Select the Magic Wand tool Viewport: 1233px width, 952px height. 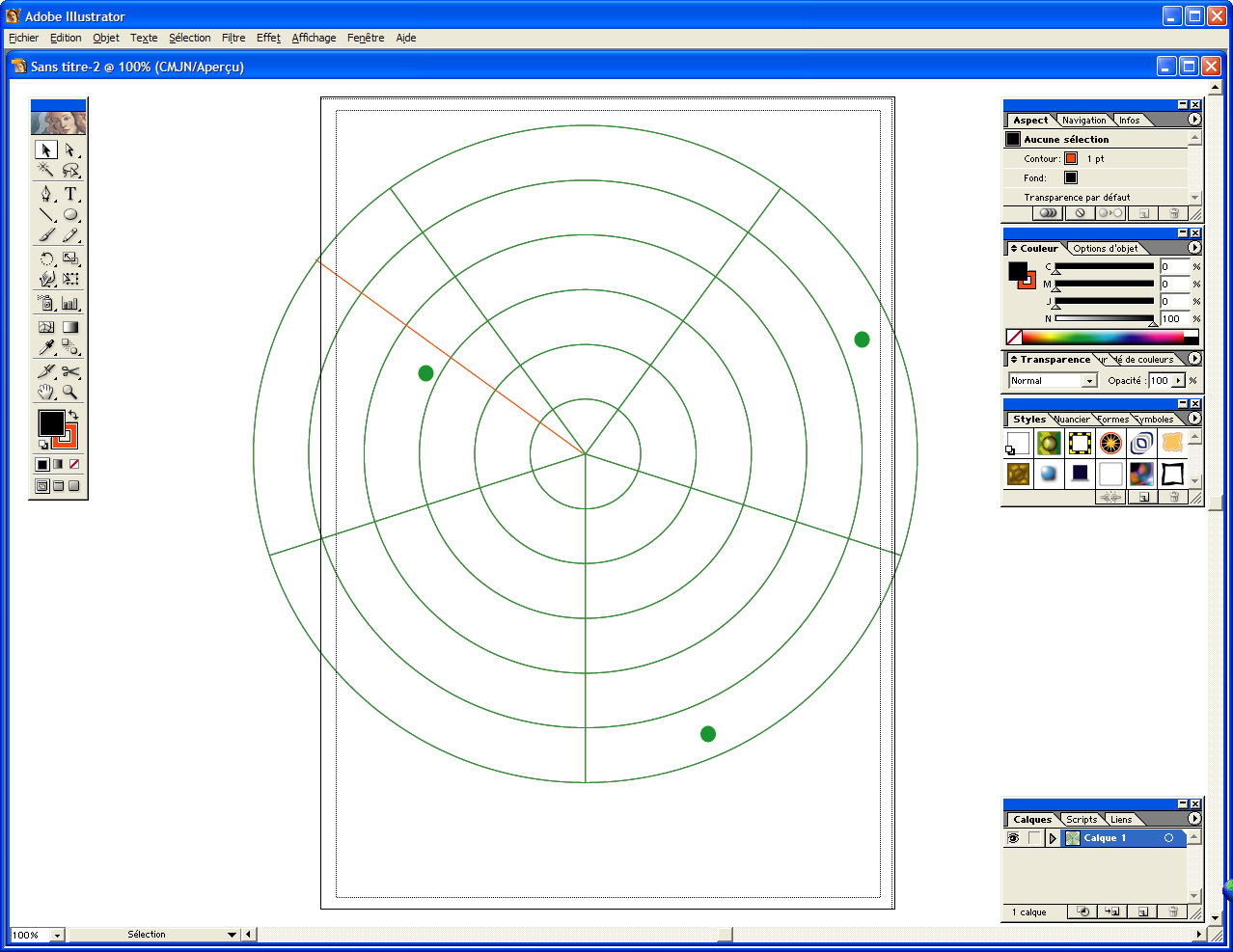click(46, 170)
